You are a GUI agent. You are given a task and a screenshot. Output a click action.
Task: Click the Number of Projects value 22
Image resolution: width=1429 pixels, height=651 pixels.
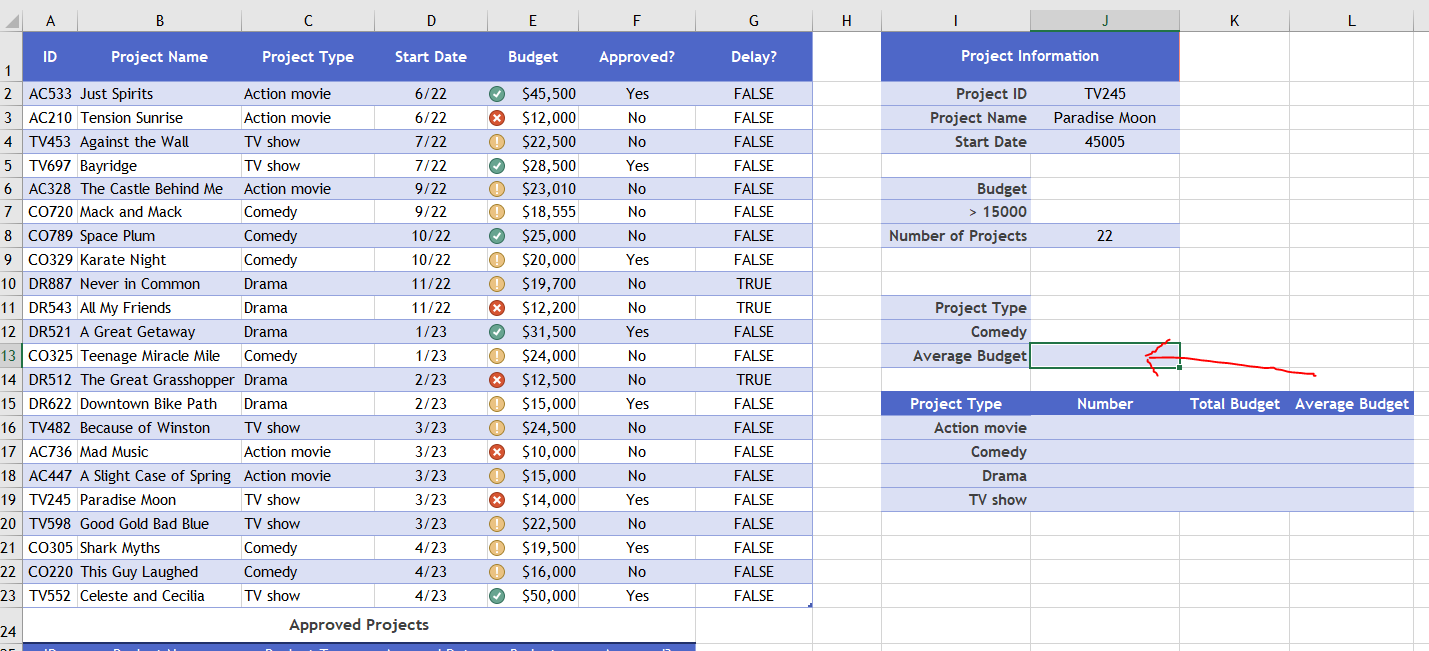[x=1104, y=235]
